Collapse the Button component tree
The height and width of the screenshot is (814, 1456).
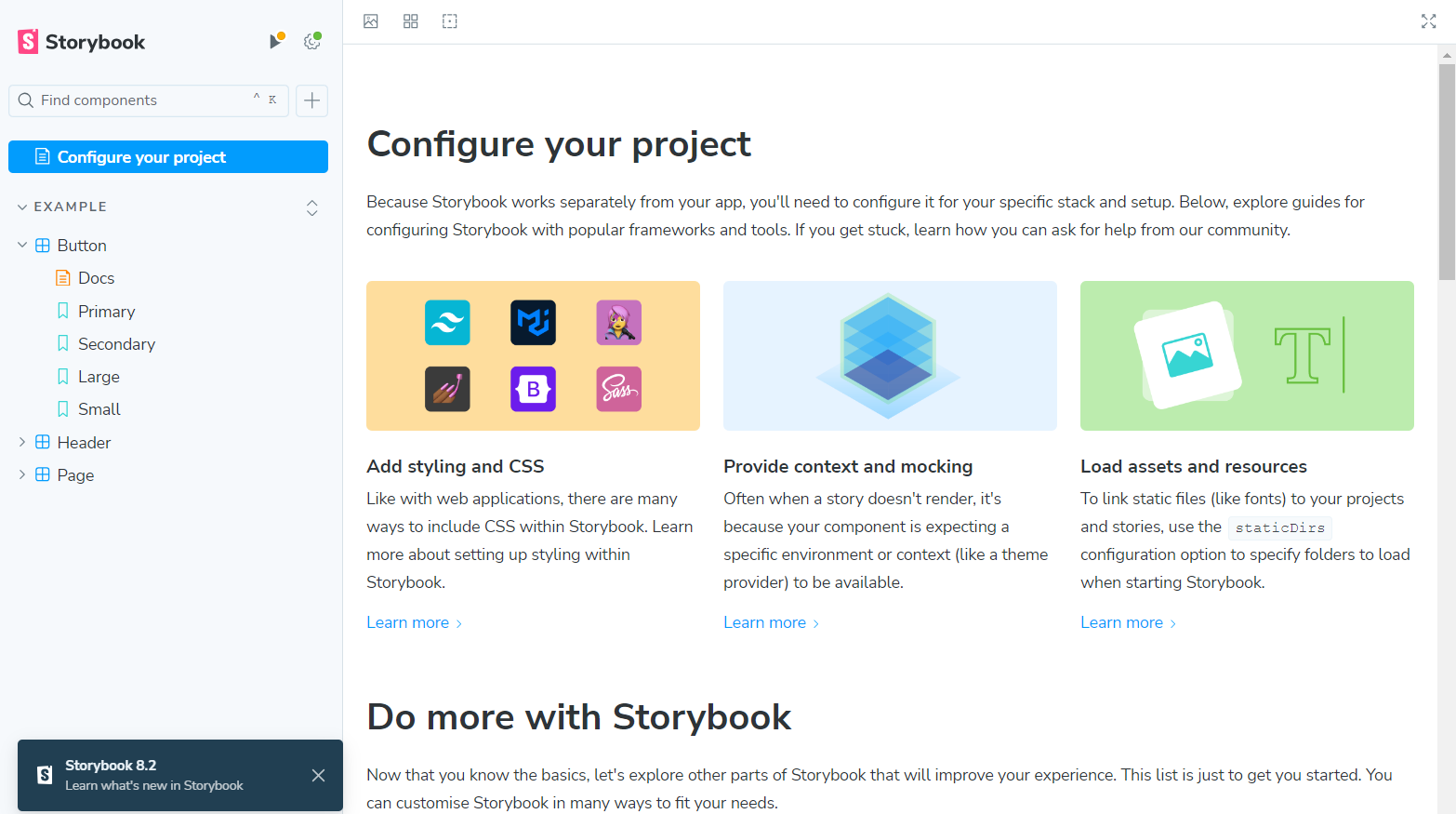click(22, 246)
